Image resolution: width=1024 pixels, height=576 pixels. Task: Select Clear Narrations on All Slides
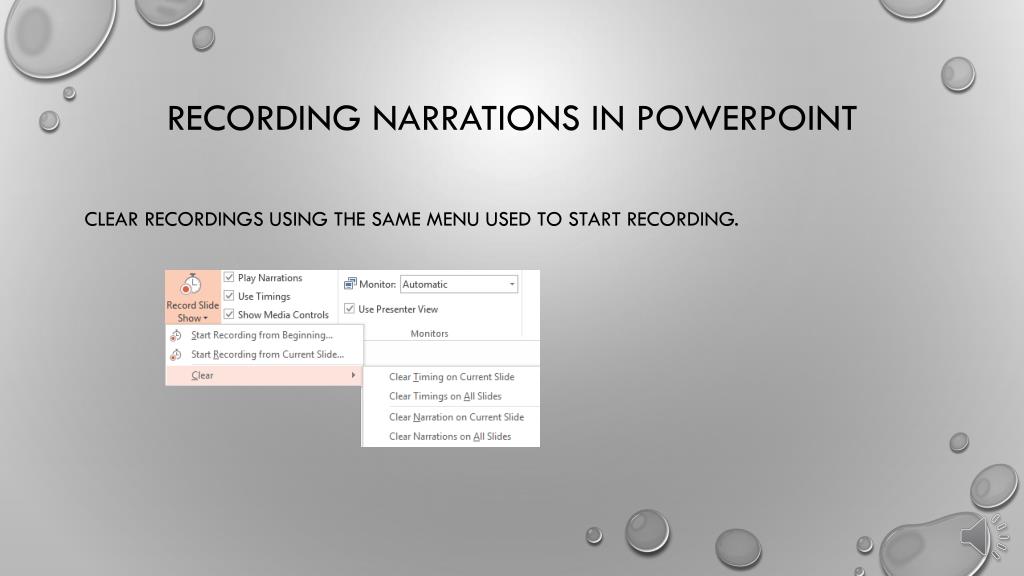[451, 437]
